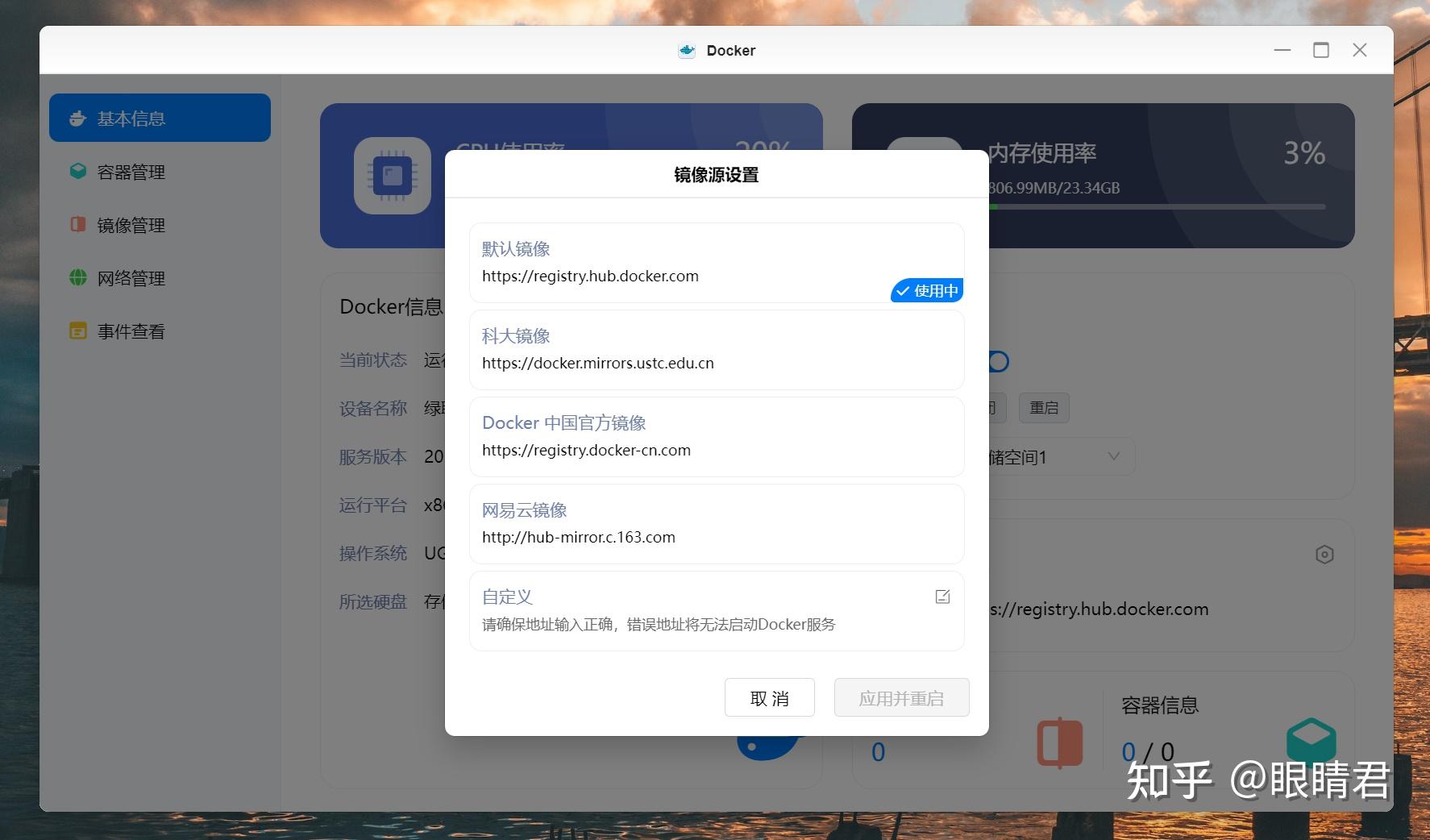
Task: Select the red 镜像管理 sidebar icon
Action: point(77,225)
